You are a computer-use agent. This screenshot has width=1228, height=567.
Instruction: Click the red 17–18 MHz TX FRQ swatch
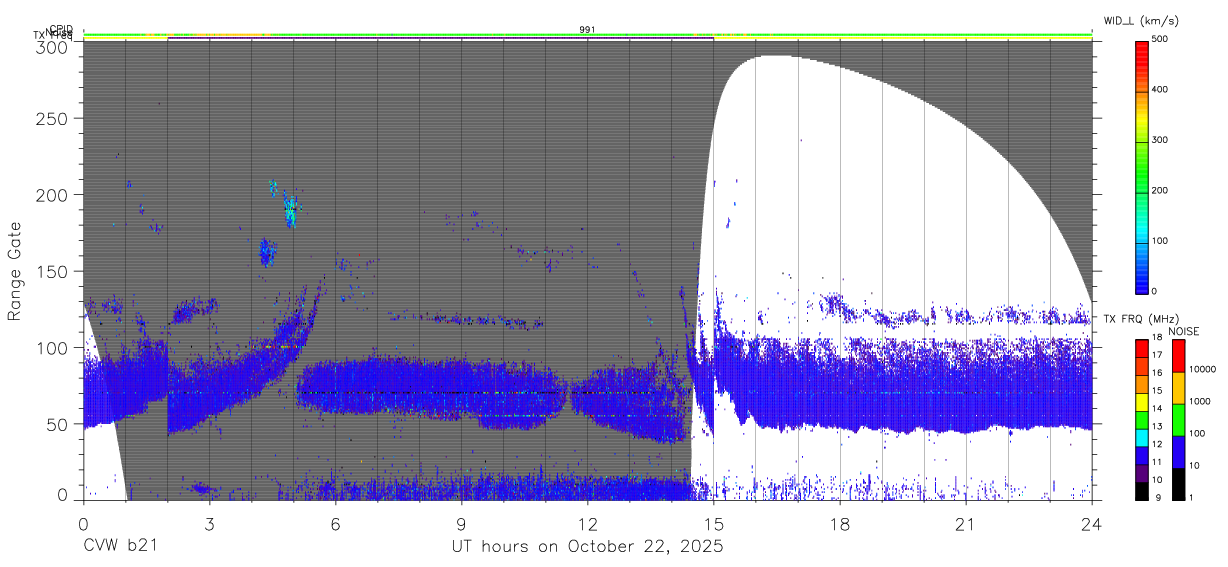[1141, 347]
